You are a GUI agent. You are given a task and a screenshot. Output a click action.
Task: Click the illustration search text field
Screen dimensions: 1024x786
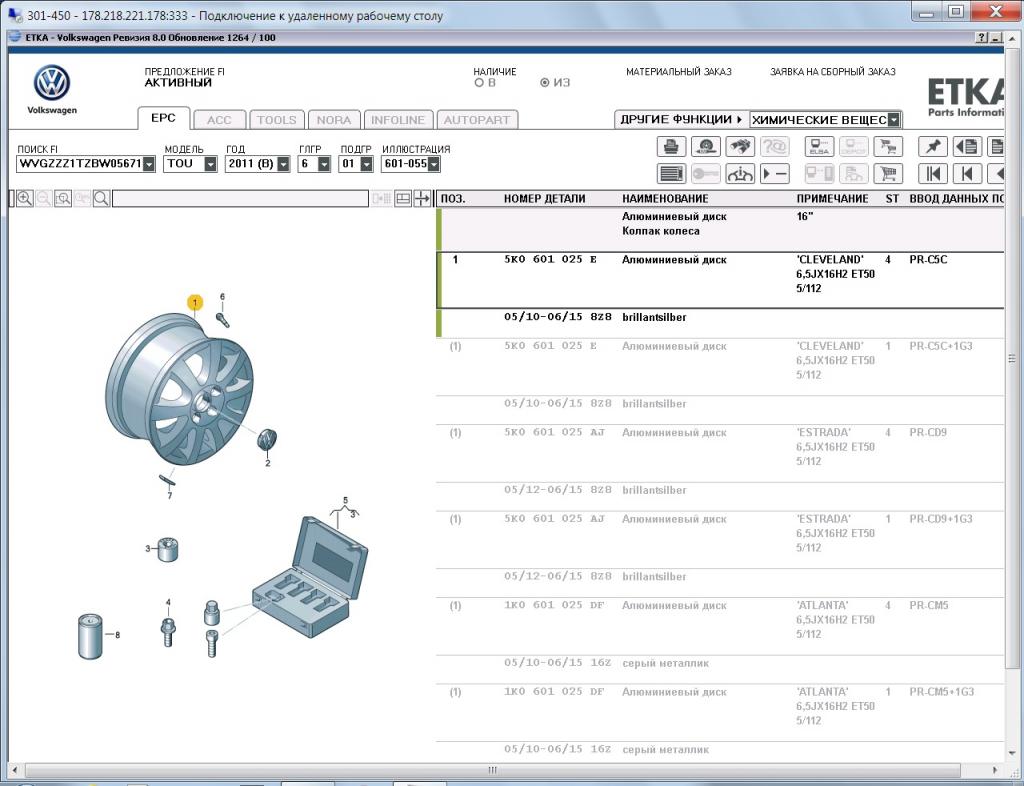coord(240,198)
